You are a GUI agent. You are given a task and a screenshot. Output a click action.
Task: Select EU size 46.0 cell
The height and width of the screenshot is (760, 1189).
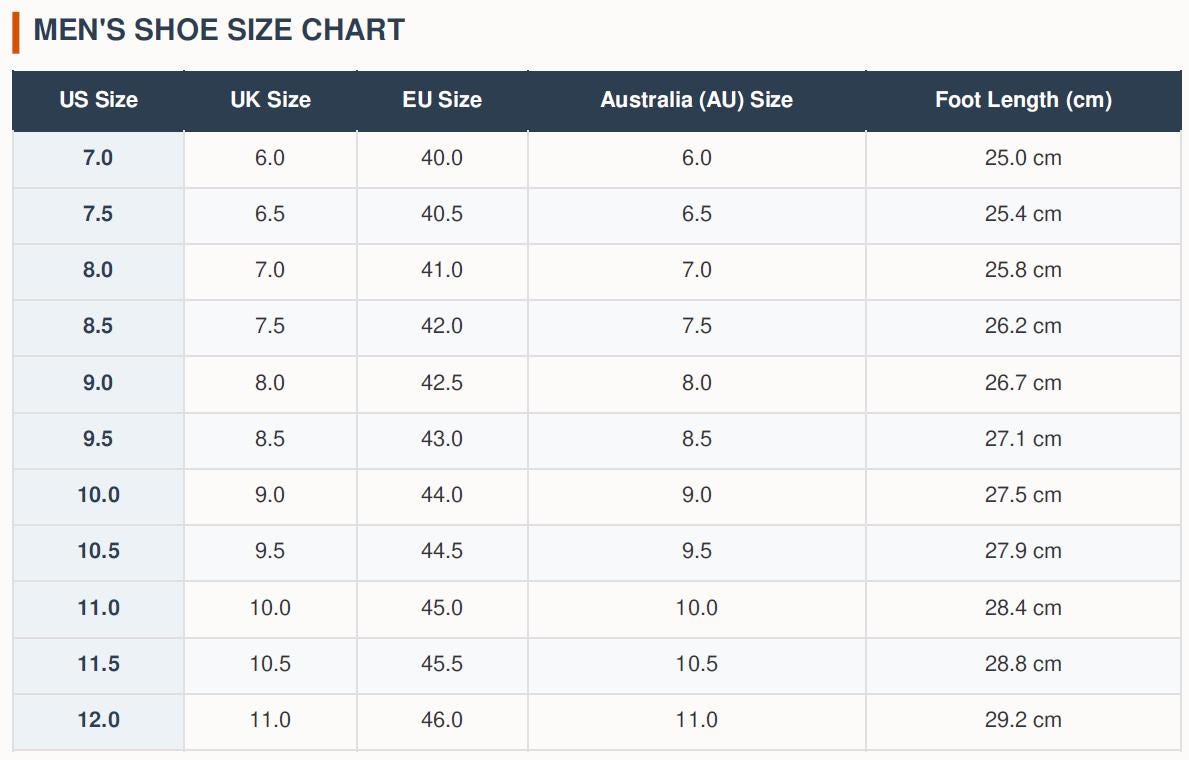pyautogui.click(x=442, y=721)
